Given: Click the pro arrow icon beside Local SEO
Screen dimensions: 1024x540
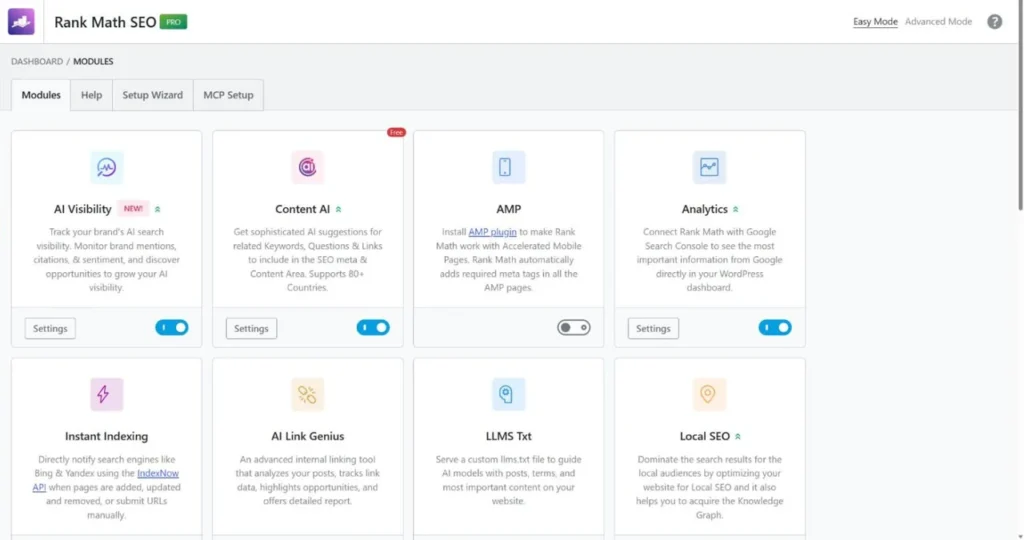Looking at the screenshot, I should coord(738,436).
